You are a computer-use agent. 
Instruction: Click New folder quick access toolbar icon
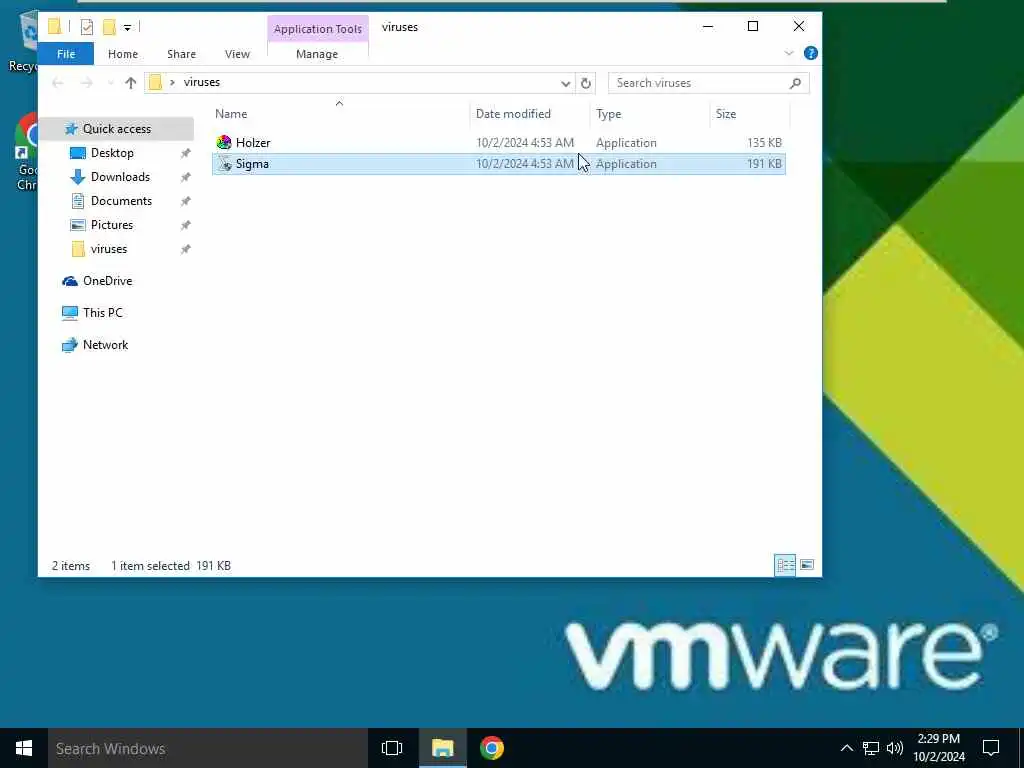pyautogui.click(x=109, y=27)
